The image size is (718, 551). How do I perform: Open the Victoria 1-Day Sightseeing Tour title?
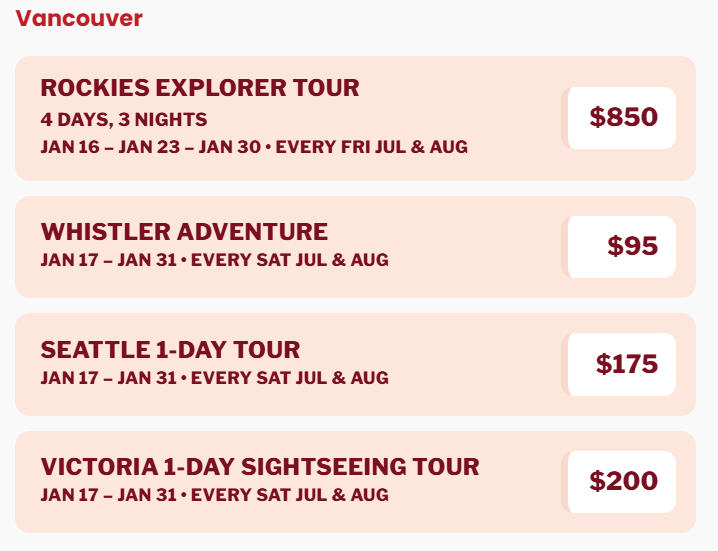[x=260, y=467]
